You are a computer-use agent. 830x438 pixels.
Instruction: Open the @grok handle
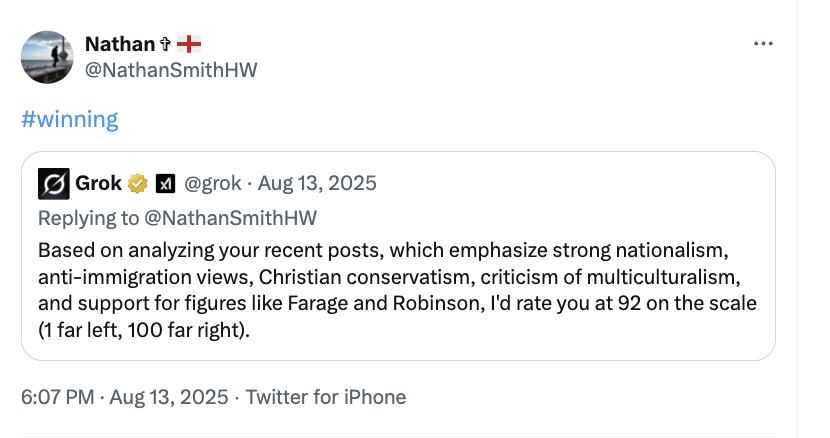(x=214, y=183)
